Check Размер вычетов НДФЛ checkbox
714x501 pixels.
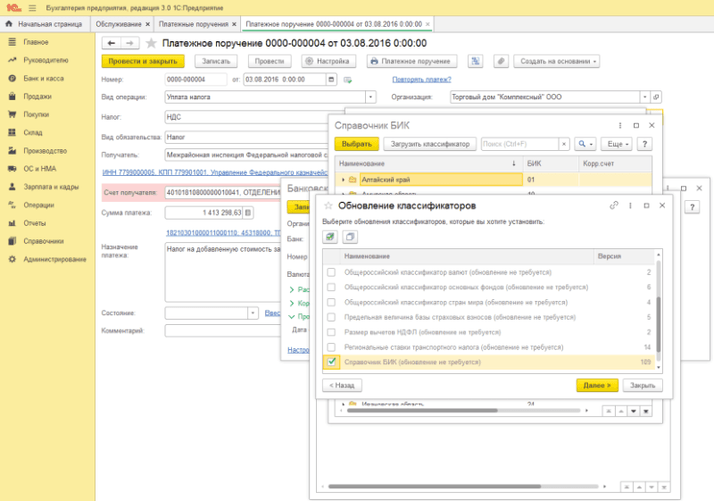click(332, 331)
